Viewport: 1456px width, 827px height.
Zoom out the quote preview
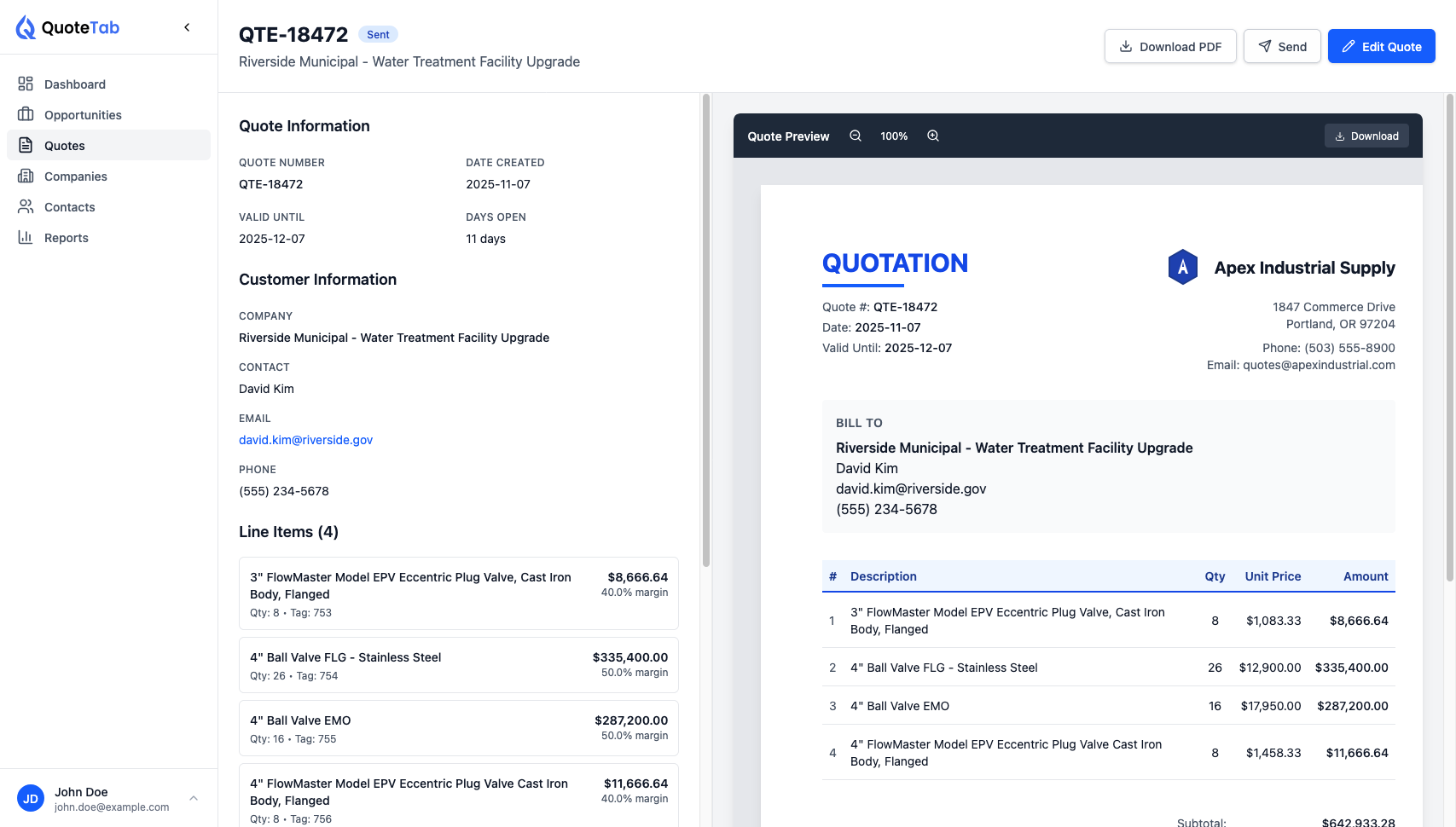[855, 136]
